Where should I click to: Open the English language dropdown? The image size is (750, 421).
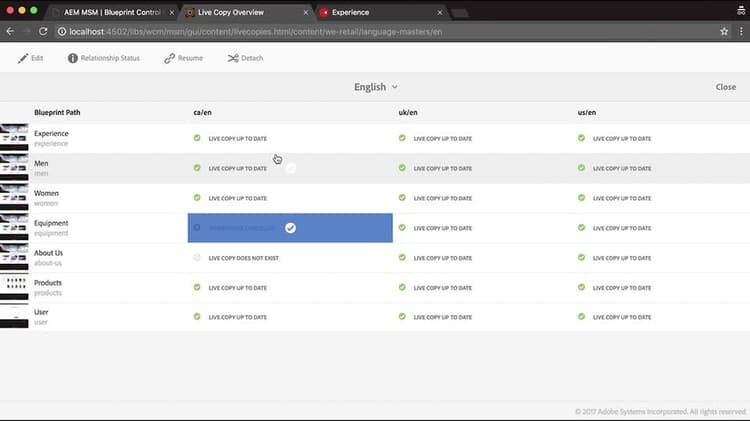tap(376, 87)
